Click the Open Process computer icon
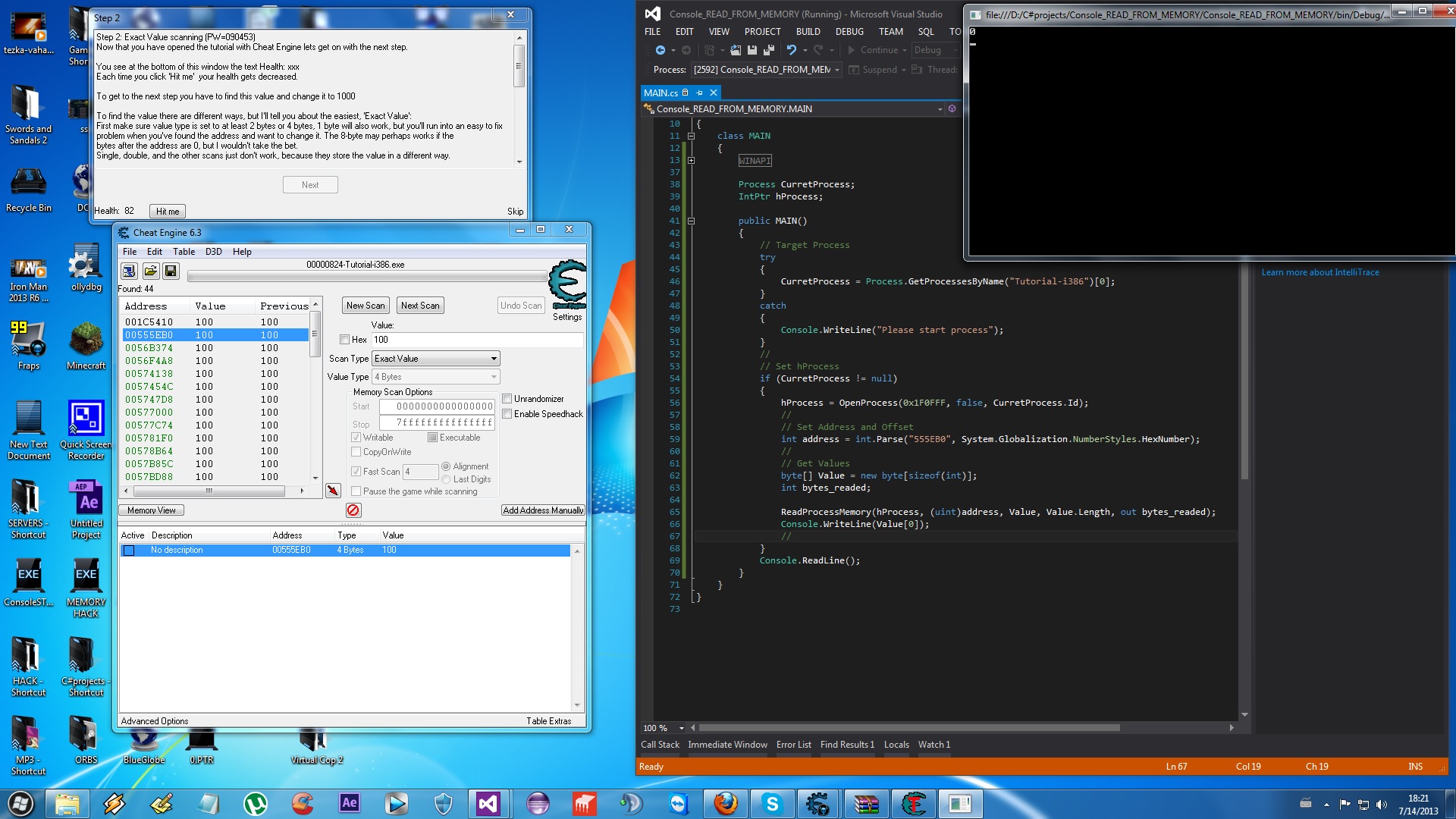The image size is (1456, 819). pos(129,271)
